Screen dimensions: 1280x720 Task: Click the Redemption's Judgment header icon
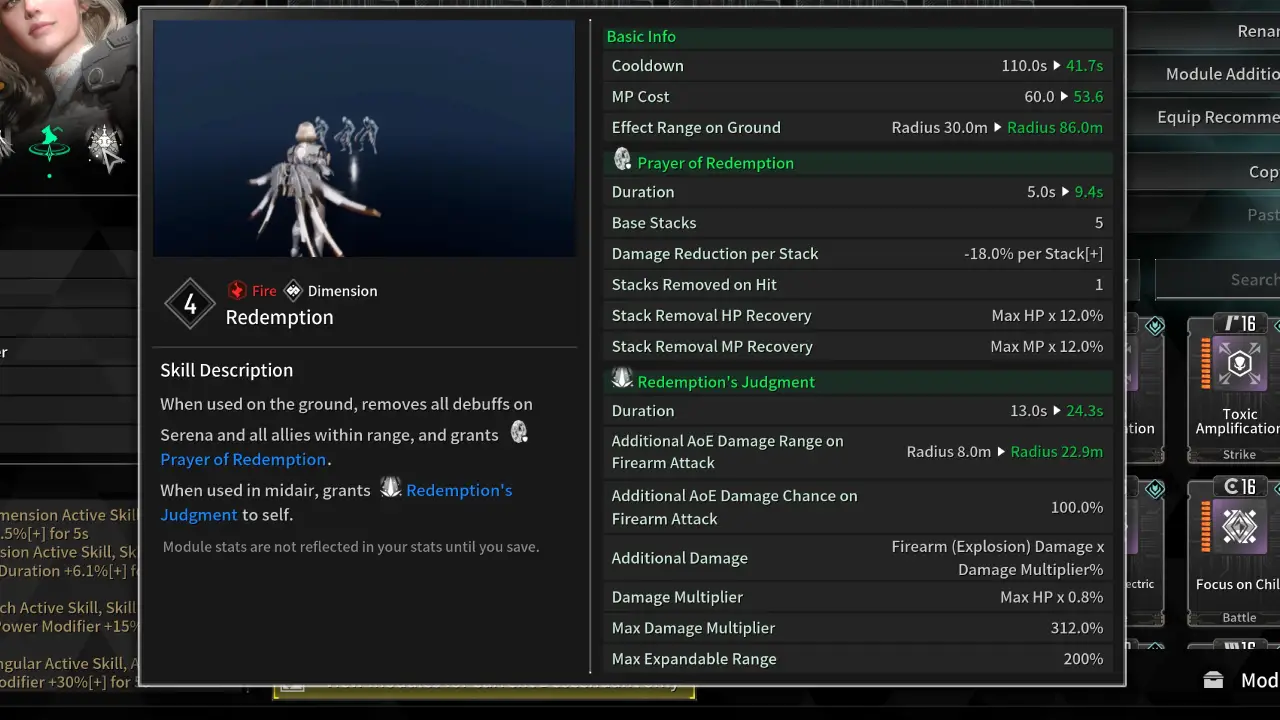tap(622, 379)
